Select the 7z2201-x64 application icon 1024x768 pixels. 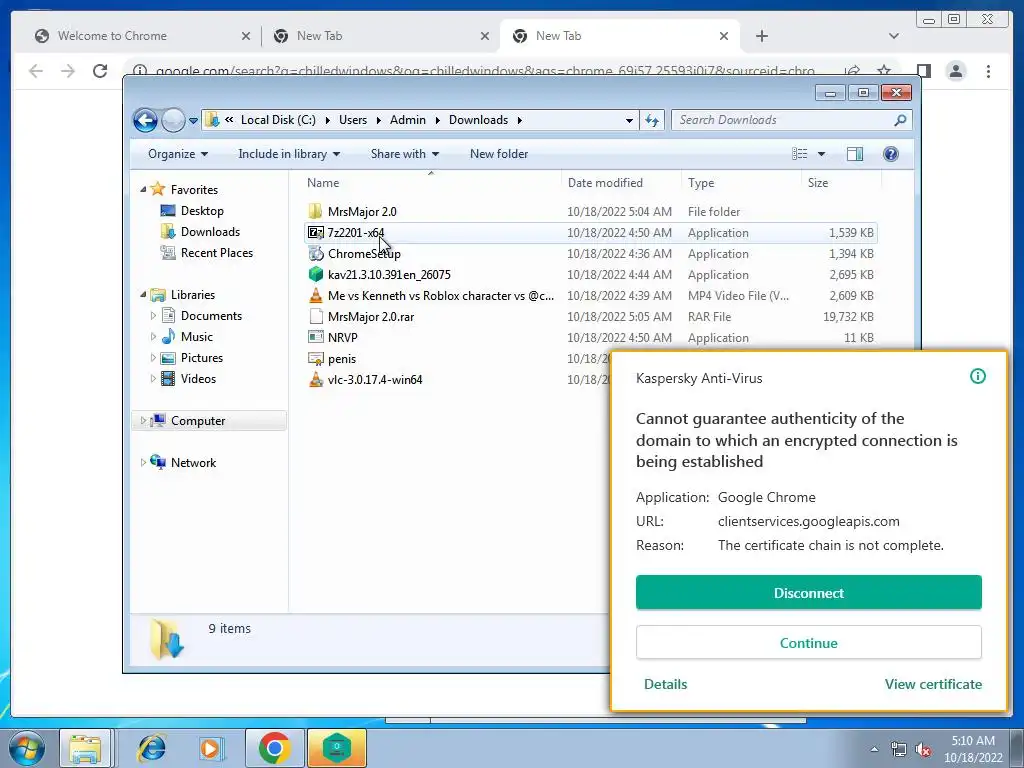click(x=316, y=232)
